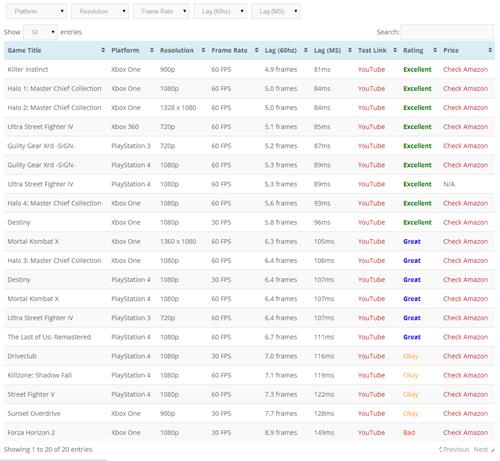This screenshot has width=500, height=461.
Task: Click the 149ms lag value
Action: [324, 432]
